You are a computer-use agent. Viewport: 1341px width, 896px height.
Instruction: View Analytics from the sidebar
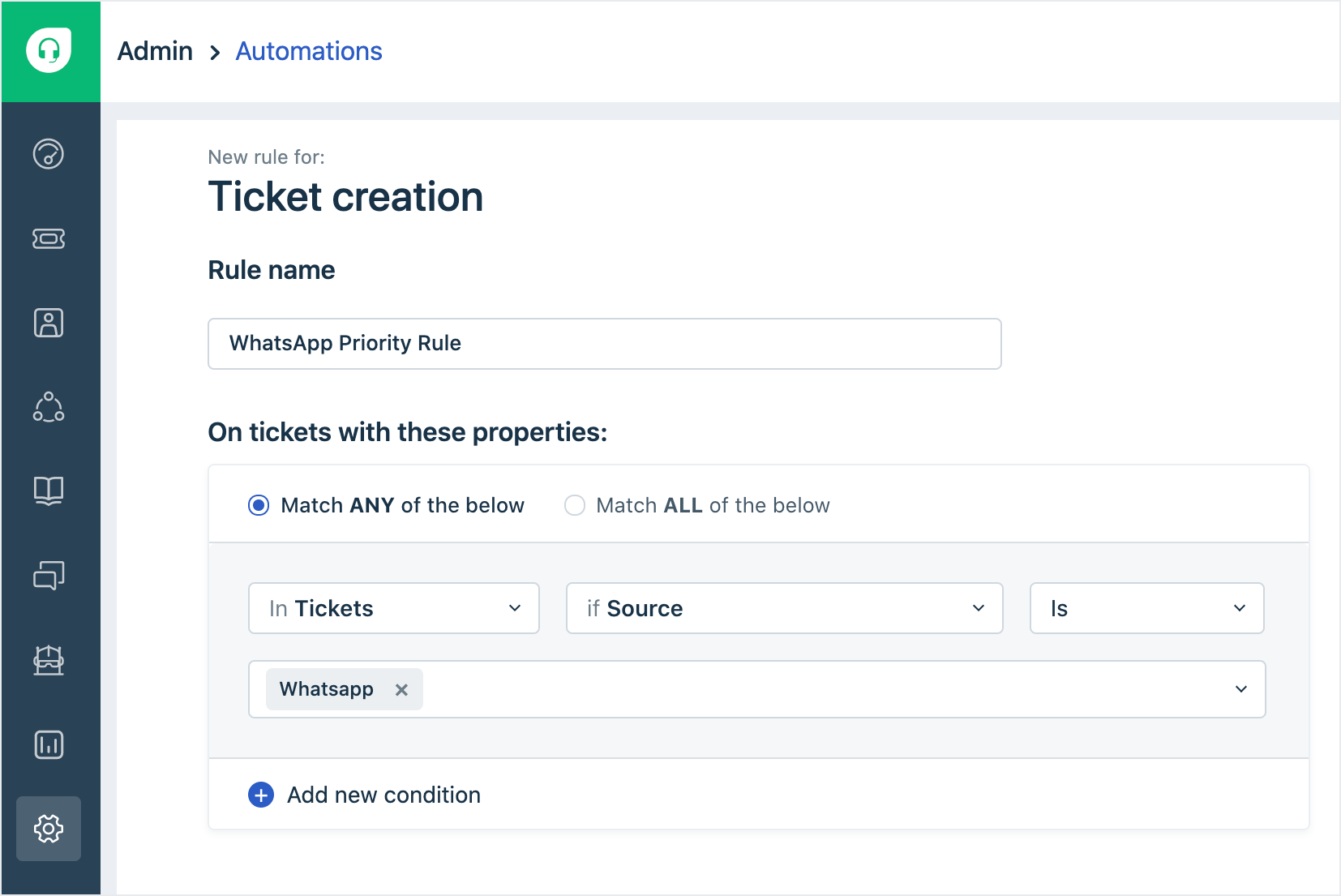pyautogui.click(x=49, y=744)
